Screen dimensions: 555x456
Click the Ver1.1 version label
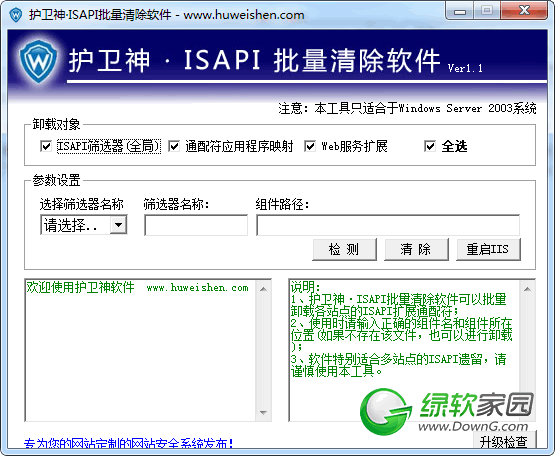tap(465, 68)
